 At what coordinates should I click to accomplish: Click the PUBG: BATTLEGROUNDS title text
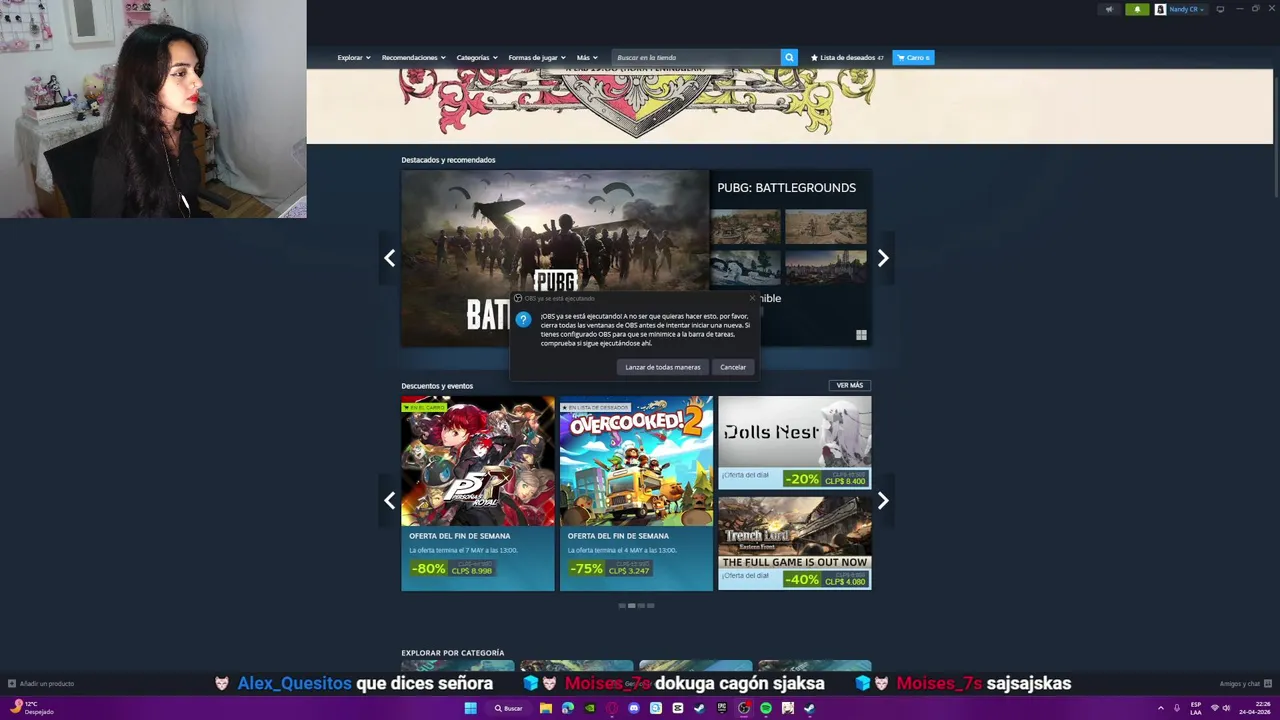tap(786, 187)
